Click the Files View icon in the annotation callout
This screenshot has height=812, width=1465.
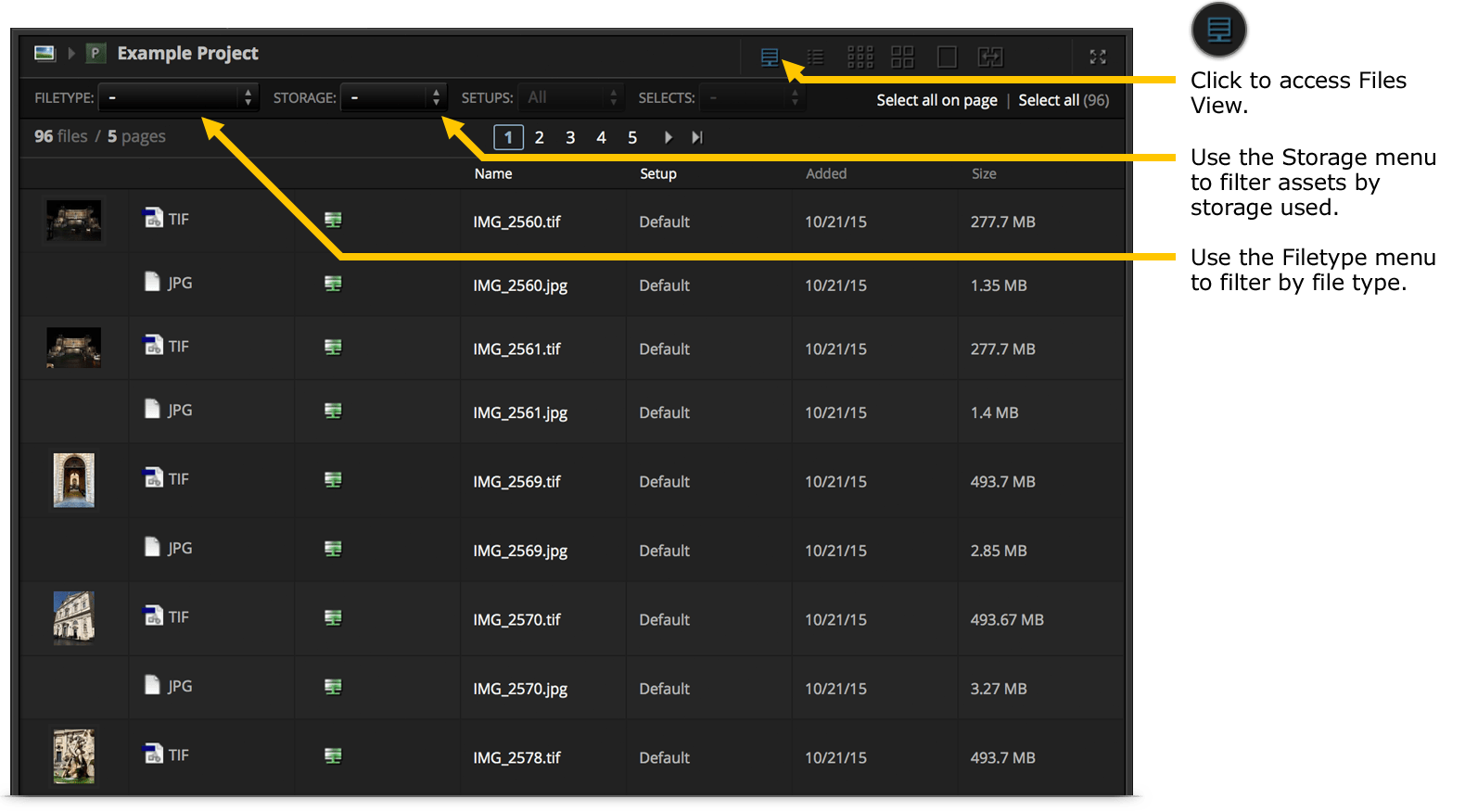coord(1218,30)
